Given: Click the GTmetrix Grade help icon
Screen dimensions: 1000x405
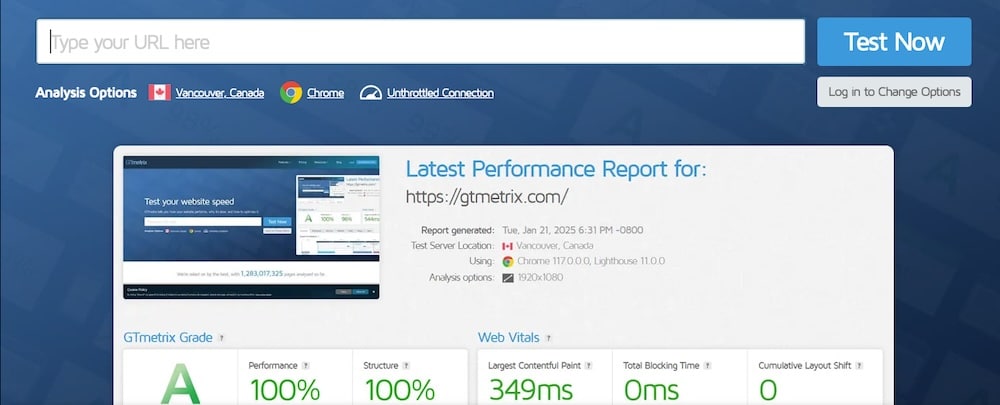Looking at the screenshot, I should pos(221,338).
